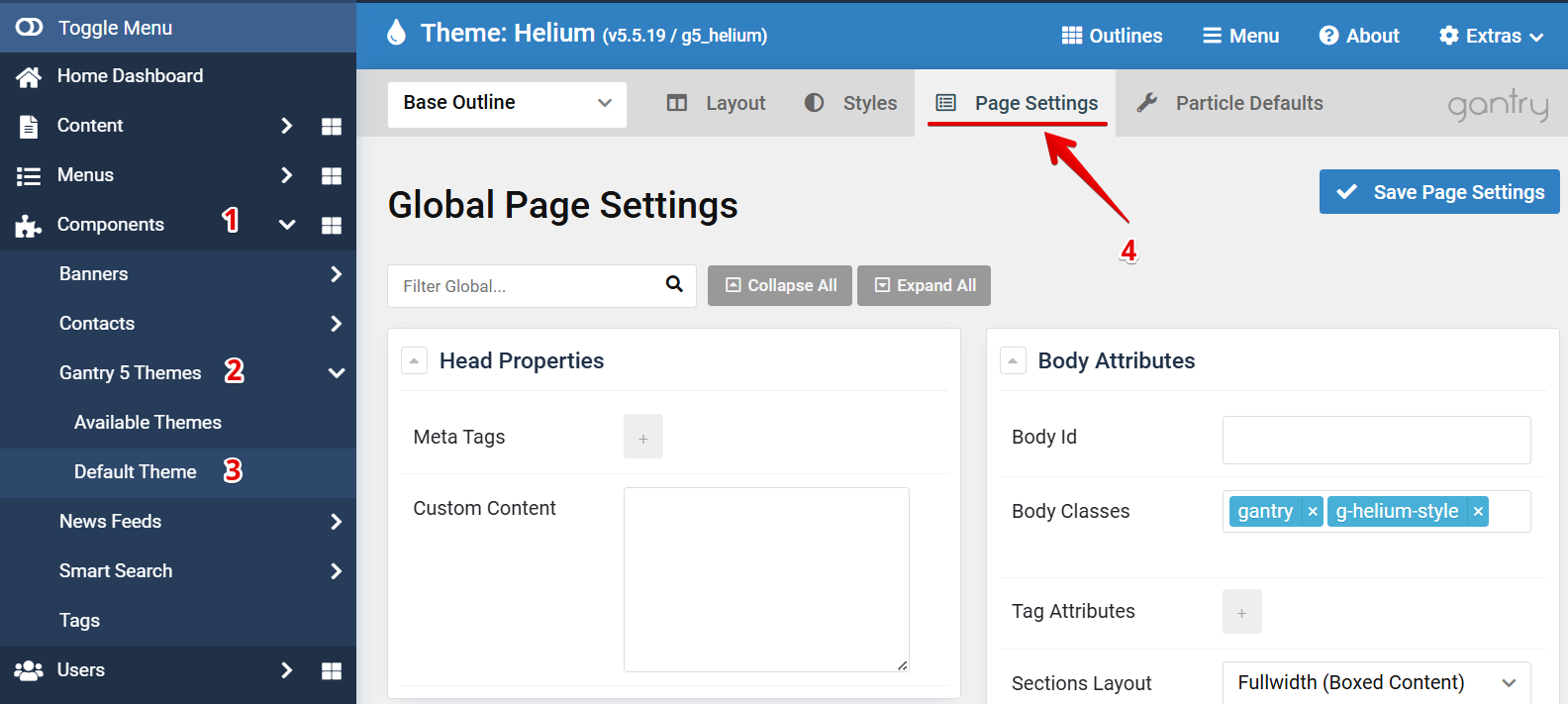Open the Extras dropdown
Screen dimensions: 1568x704
1491,36
